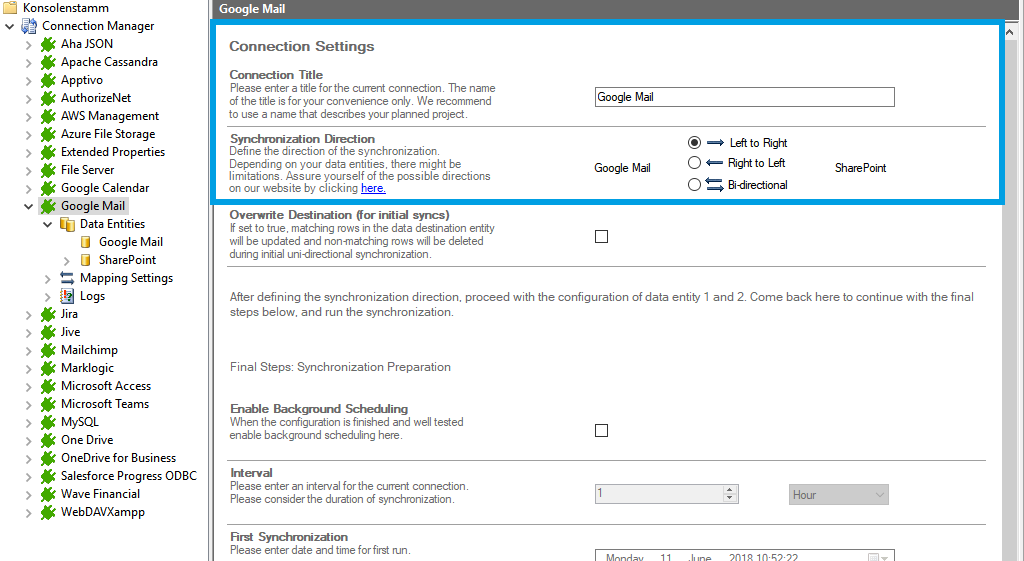1024x561 pixels.
Task: Open the Hour interval unit dropdown
Action: click(839, 495)
